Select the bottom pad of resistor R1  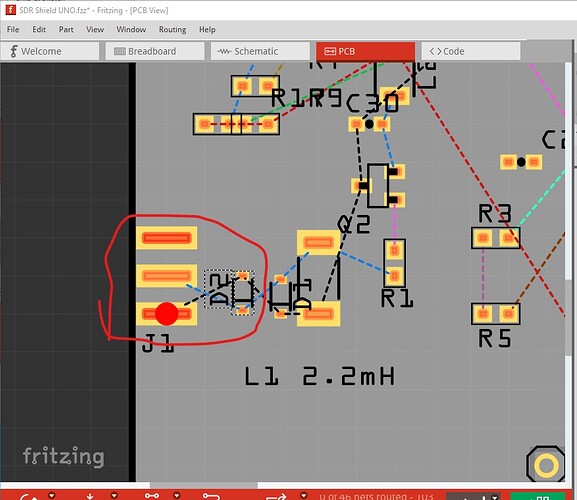coord(394,276)
